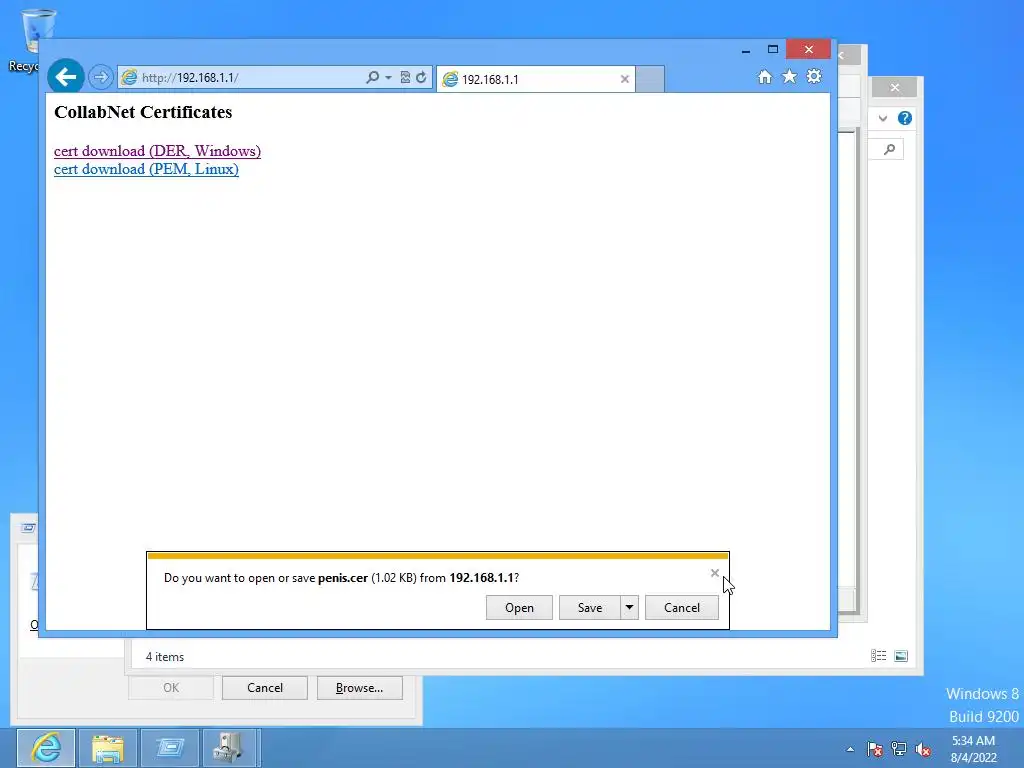
Task: Open File Explorer from the taskbar
Action: [x=108, y=748]
